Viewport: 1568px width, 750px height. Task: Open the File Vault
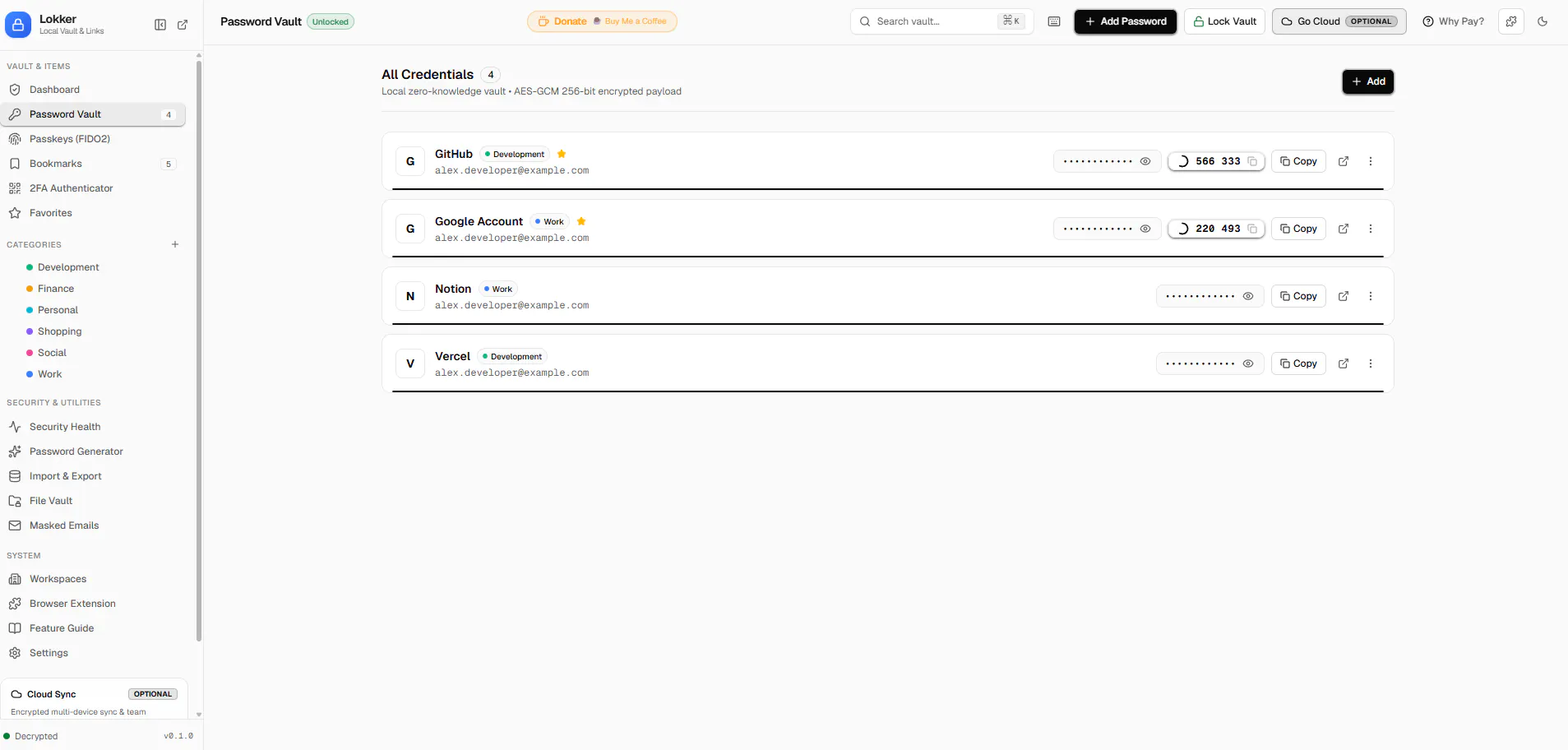pos(93,501)
